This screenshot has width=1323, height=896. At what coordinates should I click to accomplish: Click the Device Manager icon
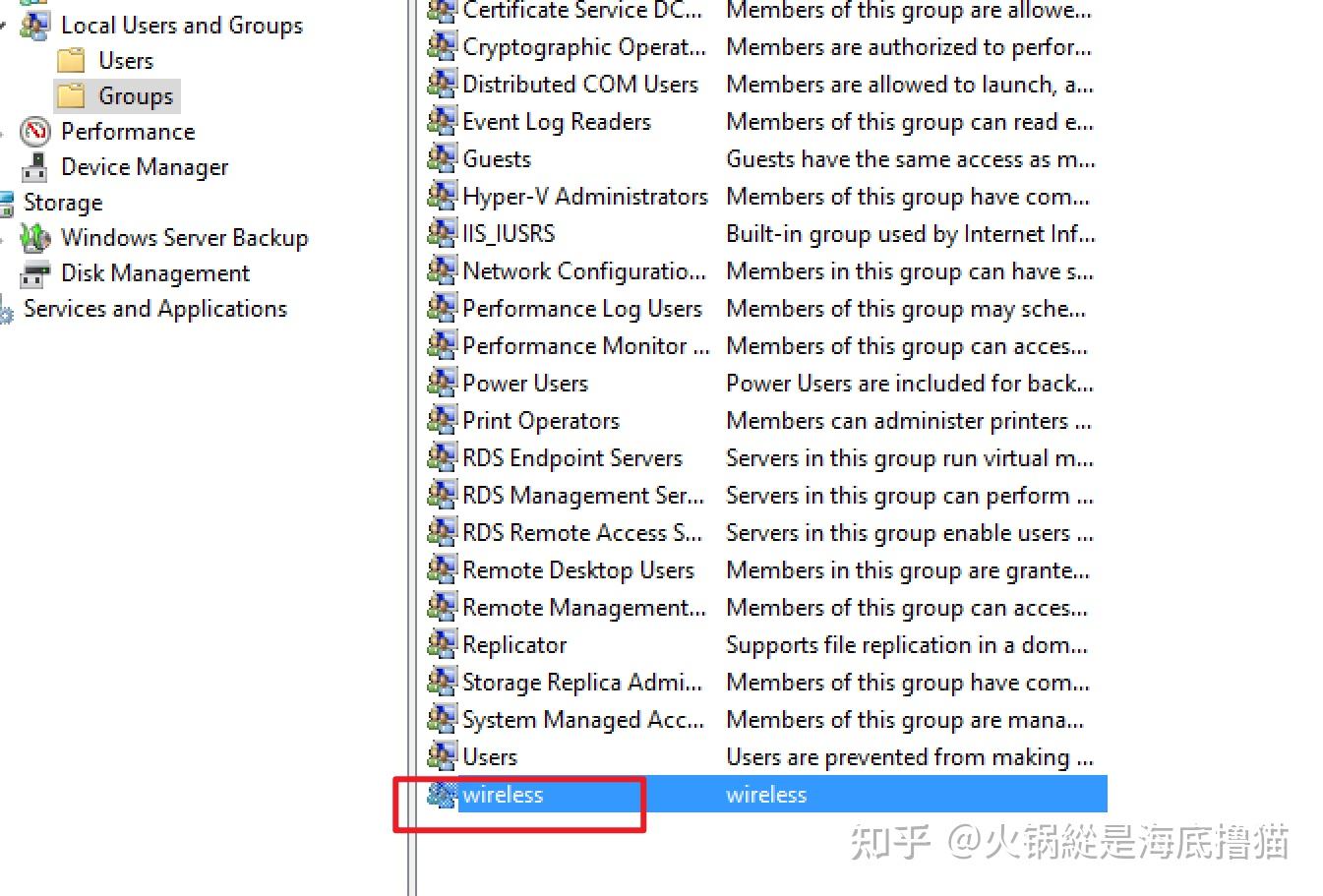click(34, 167)
